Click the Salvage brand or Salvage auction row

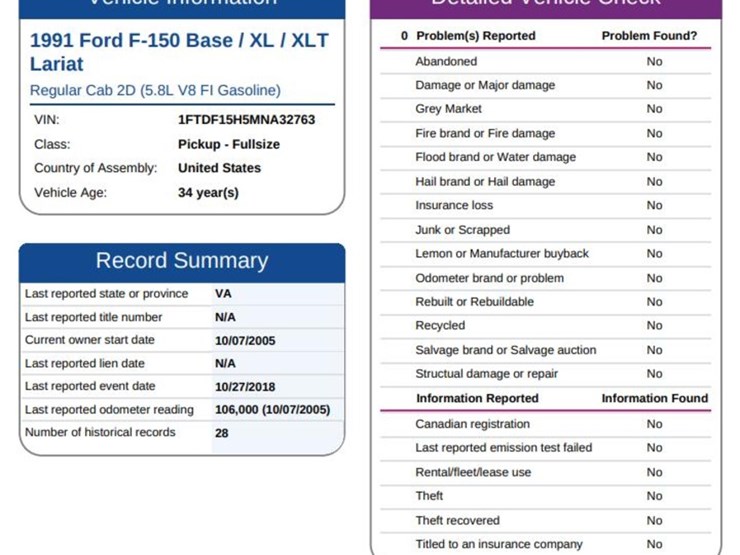point(505,350)
